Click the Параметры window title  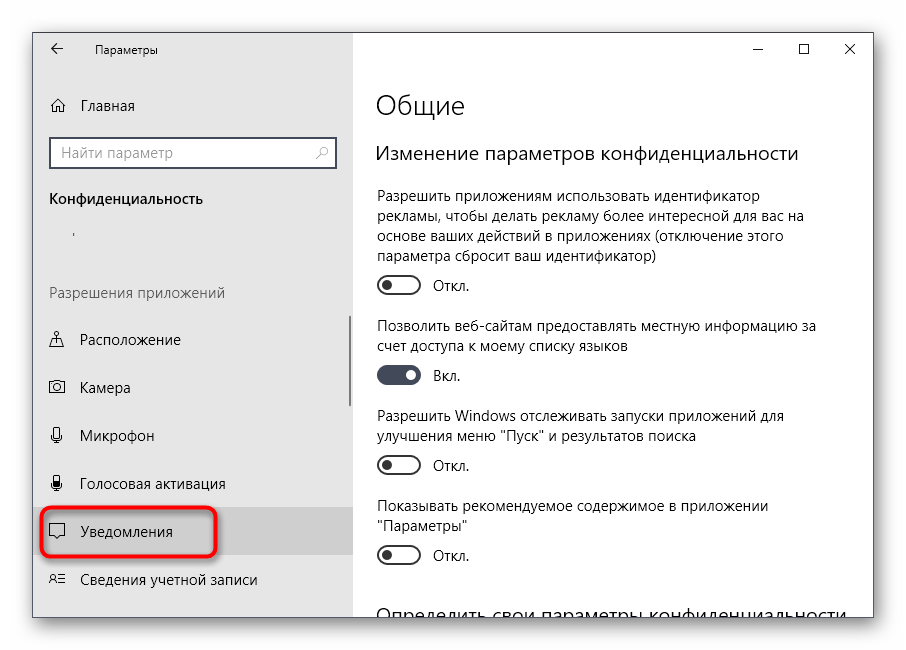point(127,50)
